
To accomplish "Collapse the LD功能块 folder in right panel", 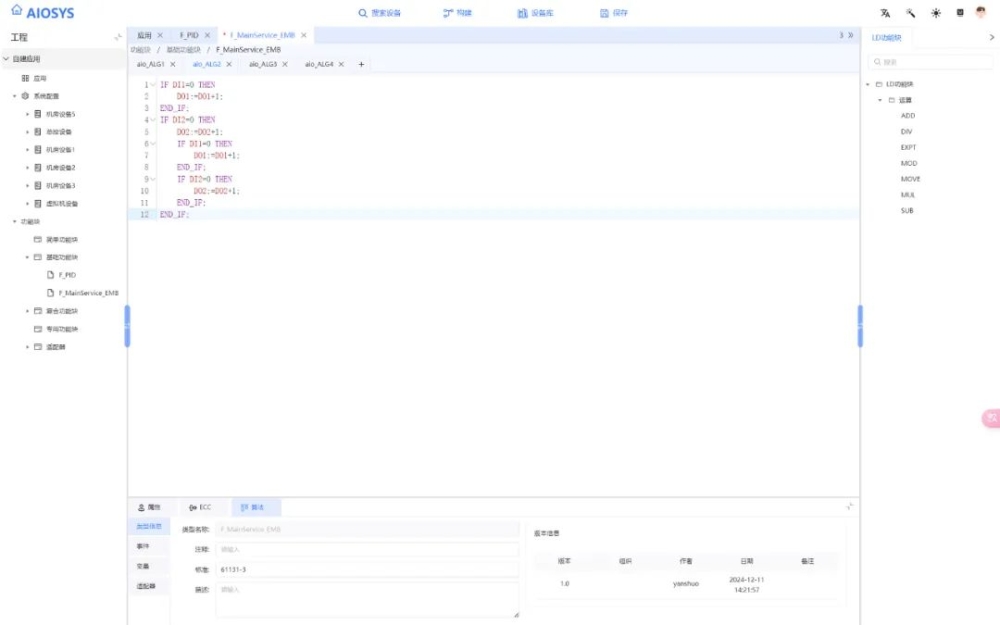I will click(x=868, y=84).
